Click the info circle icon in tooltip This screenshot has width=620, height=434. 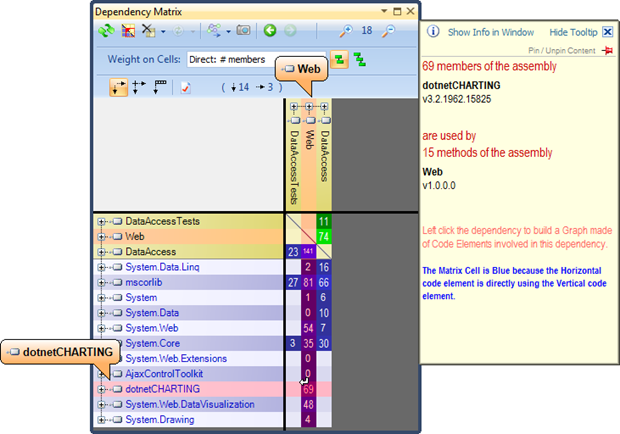(x=433, y=31)
